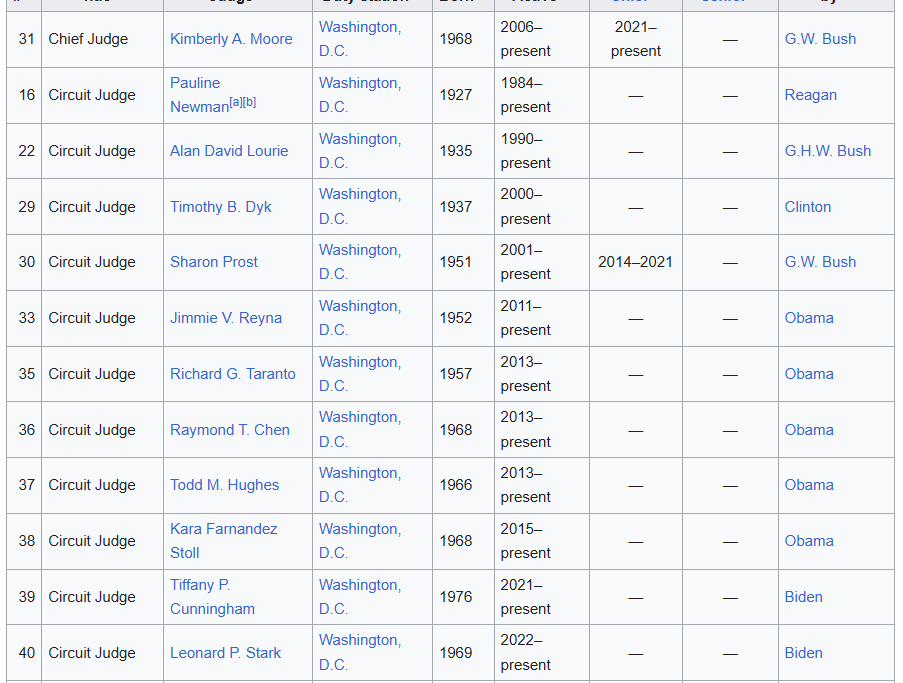Open Kimberly A. Moore's article link
Image resolution: width=903 pixels, height=683 pixels.
coord(231,39)
